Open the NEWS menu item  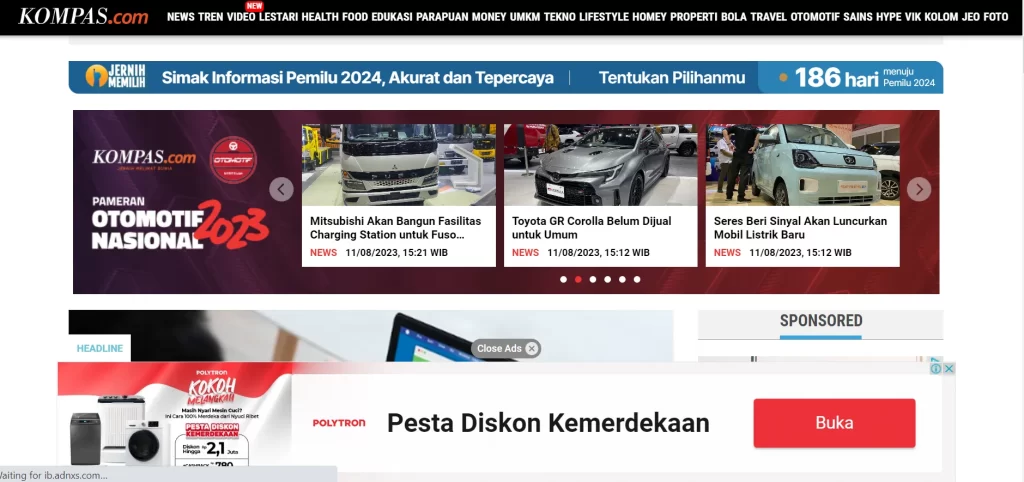pos(181,17)
